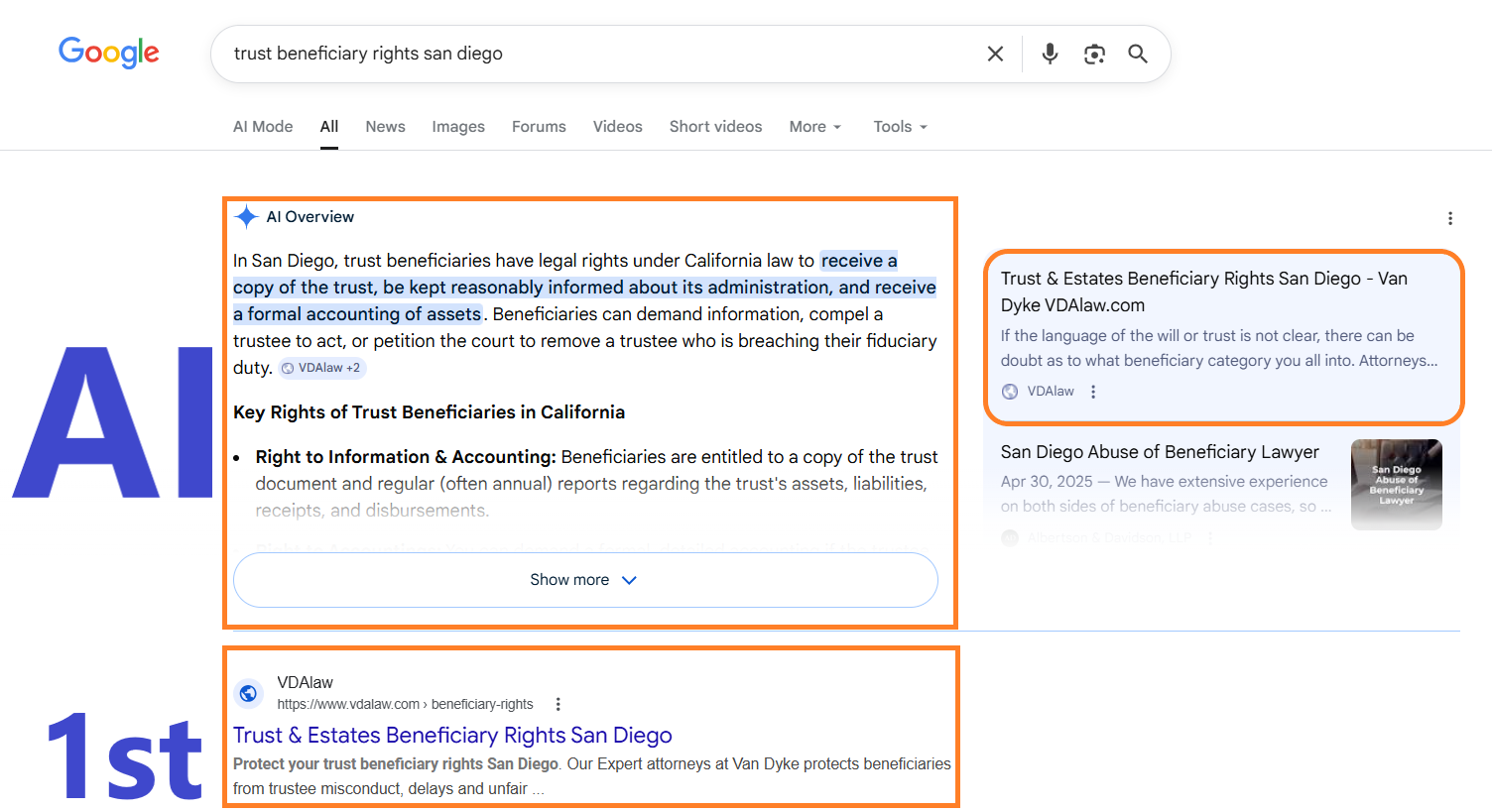Switch to the Short videos tab
This screenshot has height=812, width=1492.
coord(715,127)
